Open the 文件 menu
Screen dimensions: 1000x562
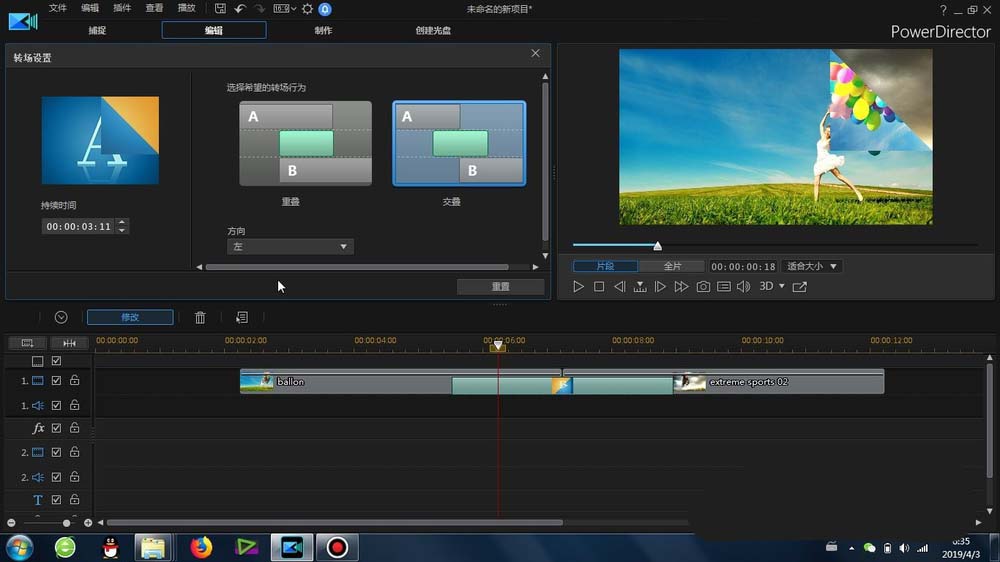pos(58,8)
